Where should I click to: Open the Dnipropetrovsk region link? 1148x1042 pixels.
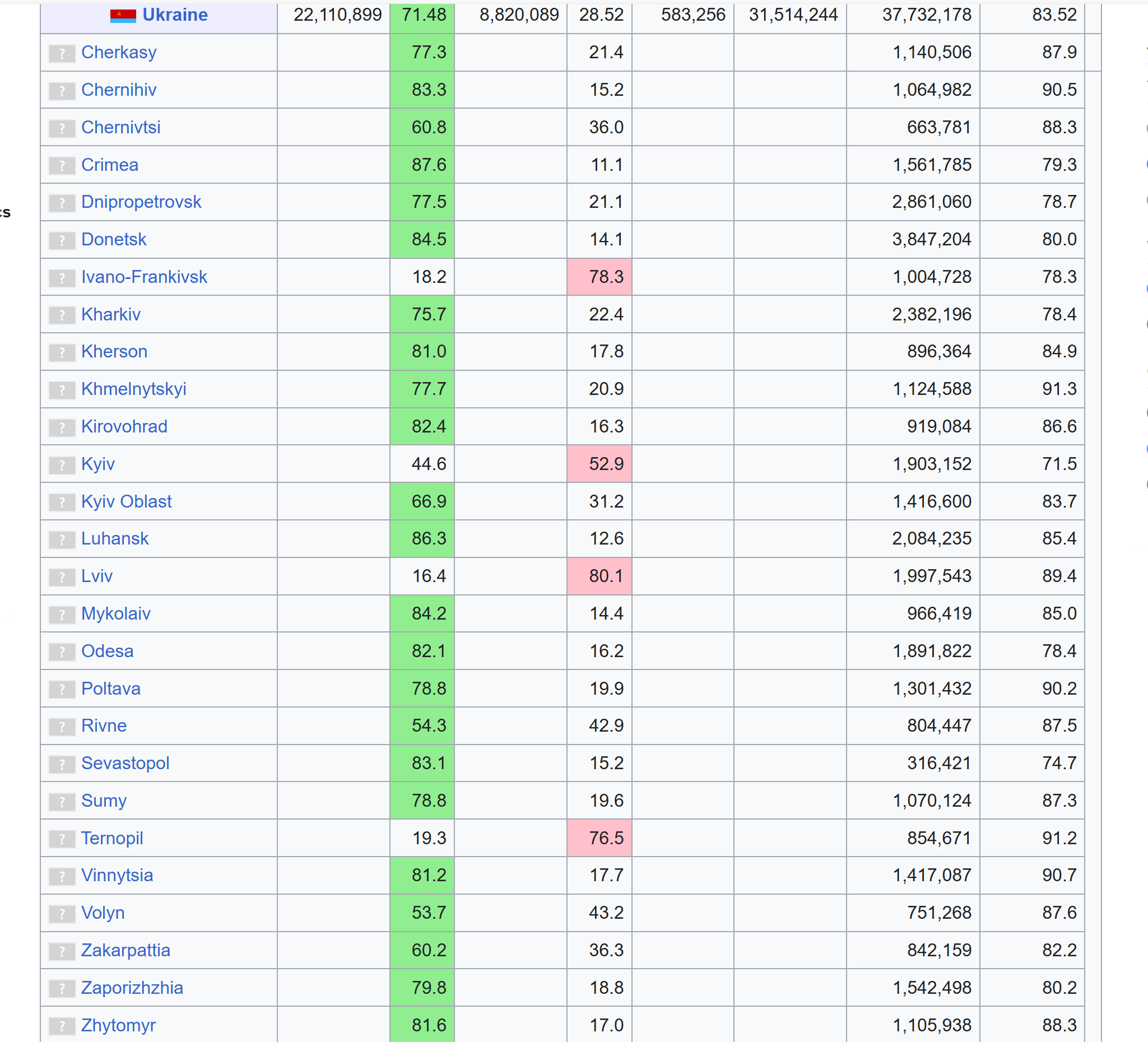pyautogui.click(x=141, y=202)
